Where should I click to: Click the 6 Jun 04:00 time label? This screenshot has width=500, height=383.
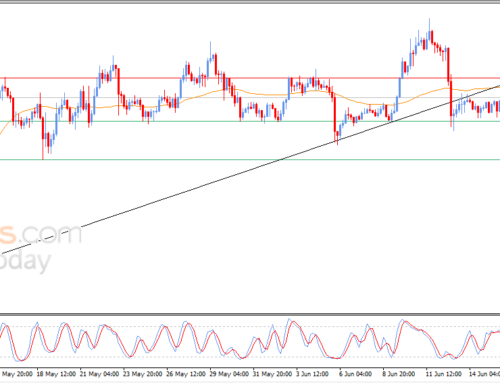point(355,374)
